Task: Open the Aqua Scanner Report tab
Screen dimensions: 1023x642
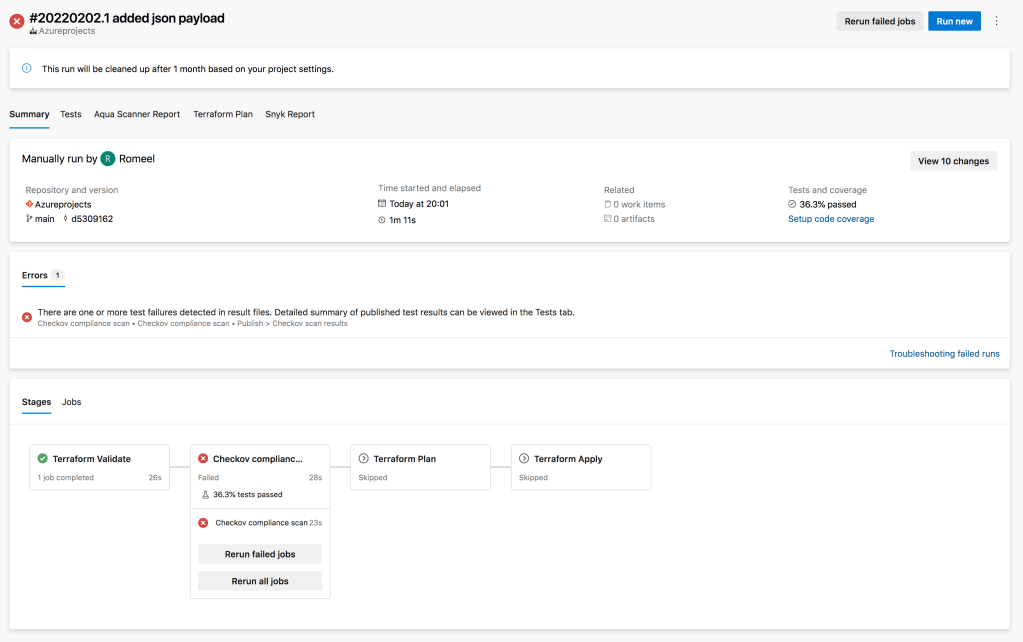Action: click(x=137, y=114)
